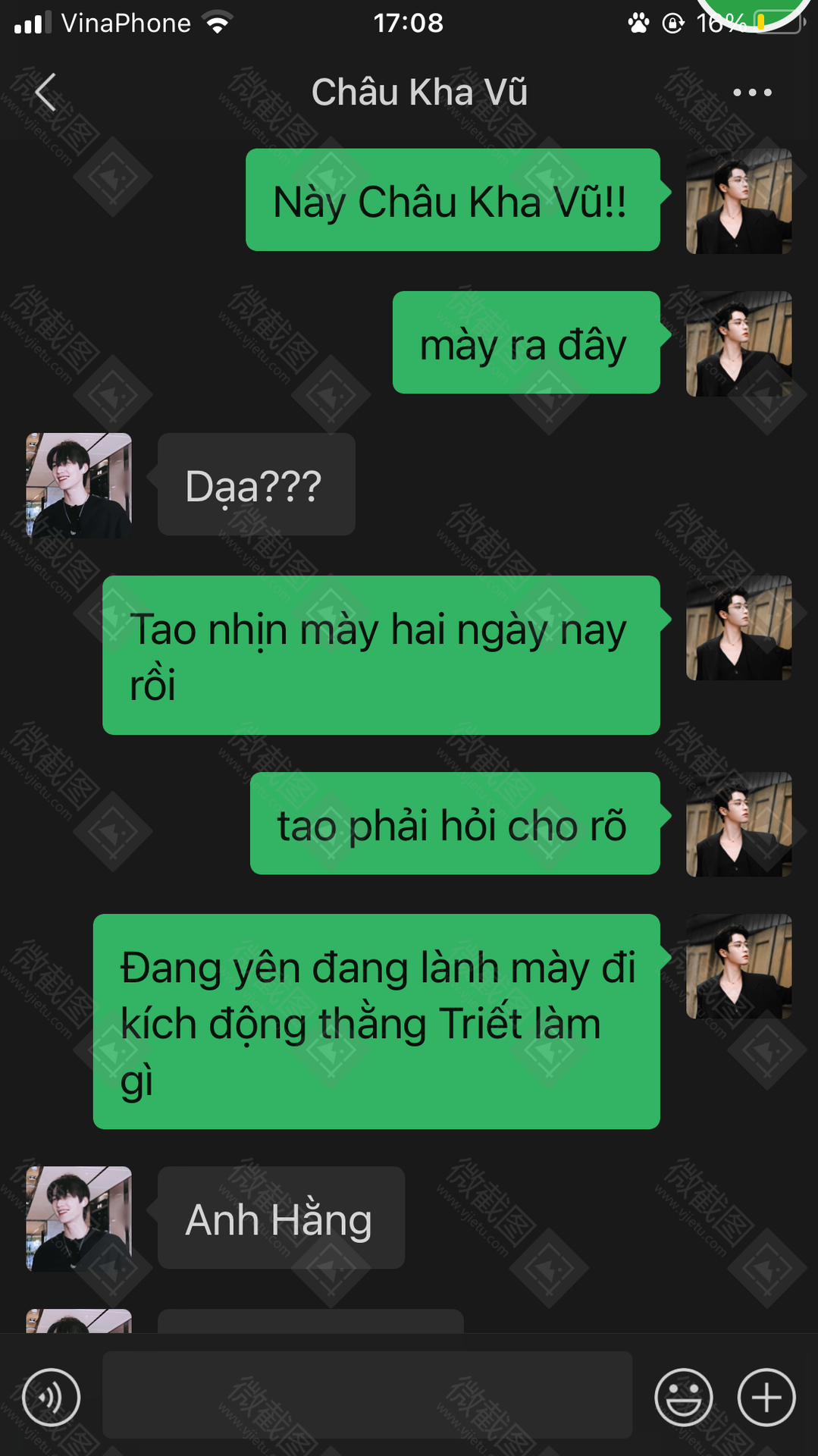Image resolution: width=818 pixels, height=1456 pixels.
Task: Open contact avatar beside 'Anh Hằng' message
Action: click(79, 1219)
